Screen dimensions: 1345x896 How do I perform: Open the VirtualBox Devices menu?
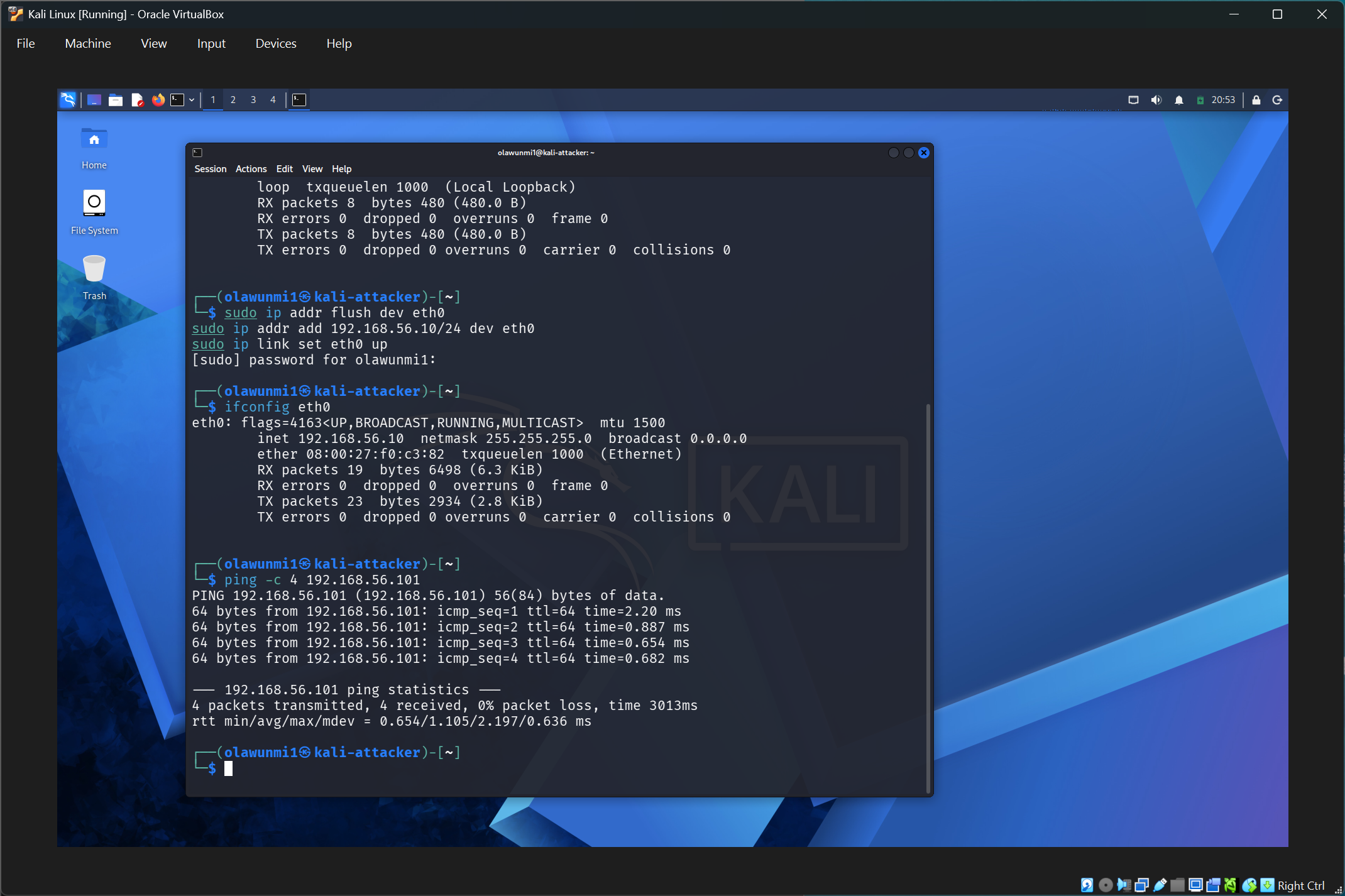(x=276, y=43)
